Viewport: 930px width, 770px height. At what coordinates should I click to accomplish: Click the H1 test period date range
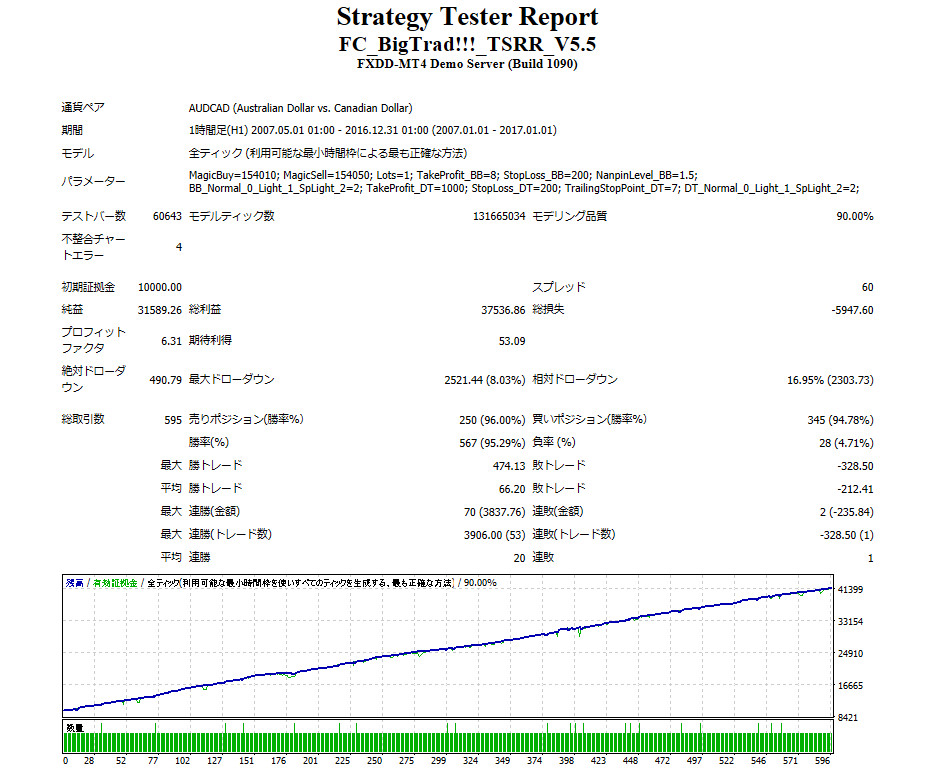(x=372, y=130)
